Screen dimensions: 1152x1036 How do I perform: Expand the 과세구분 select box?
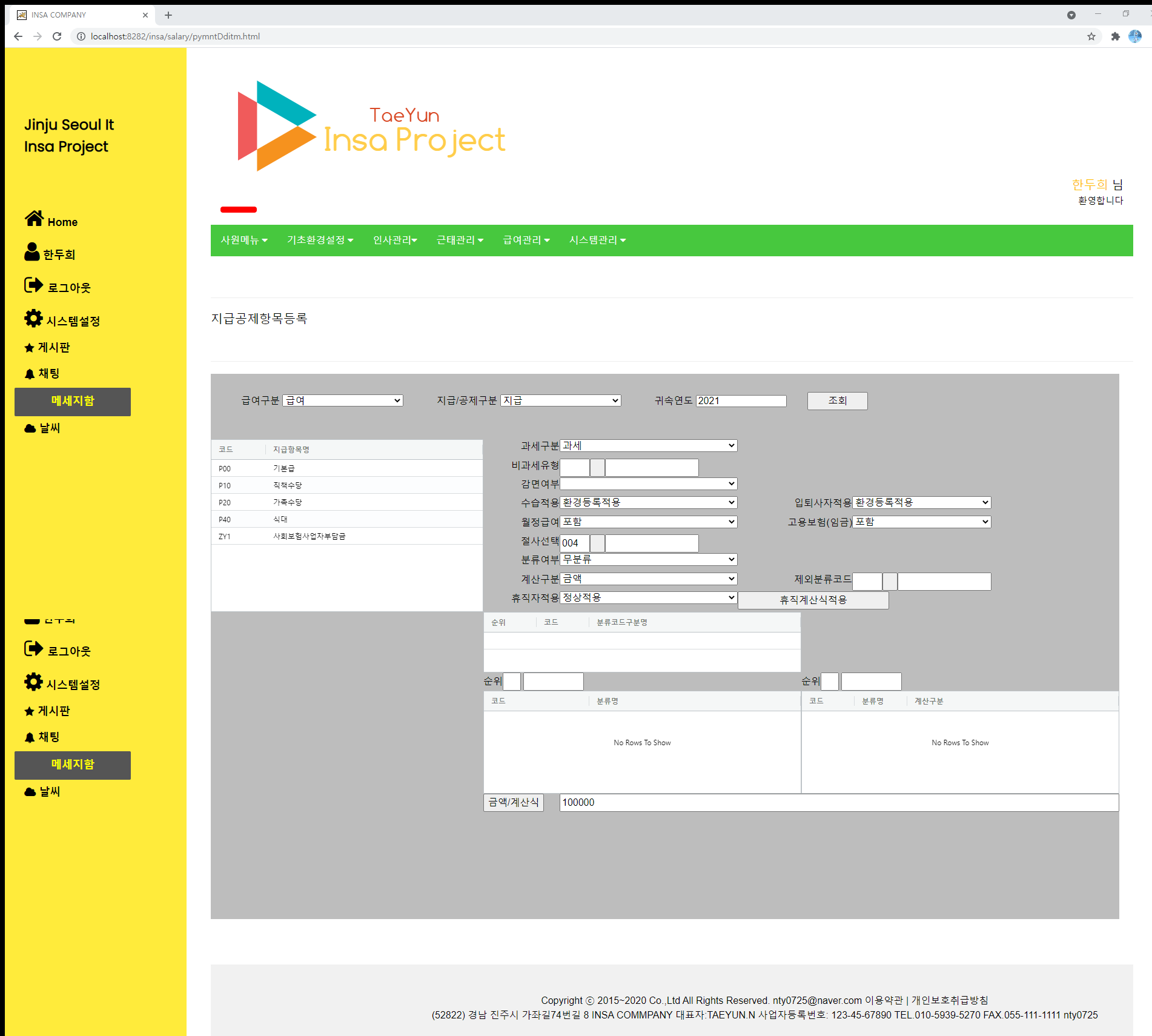tap(649, 445)
